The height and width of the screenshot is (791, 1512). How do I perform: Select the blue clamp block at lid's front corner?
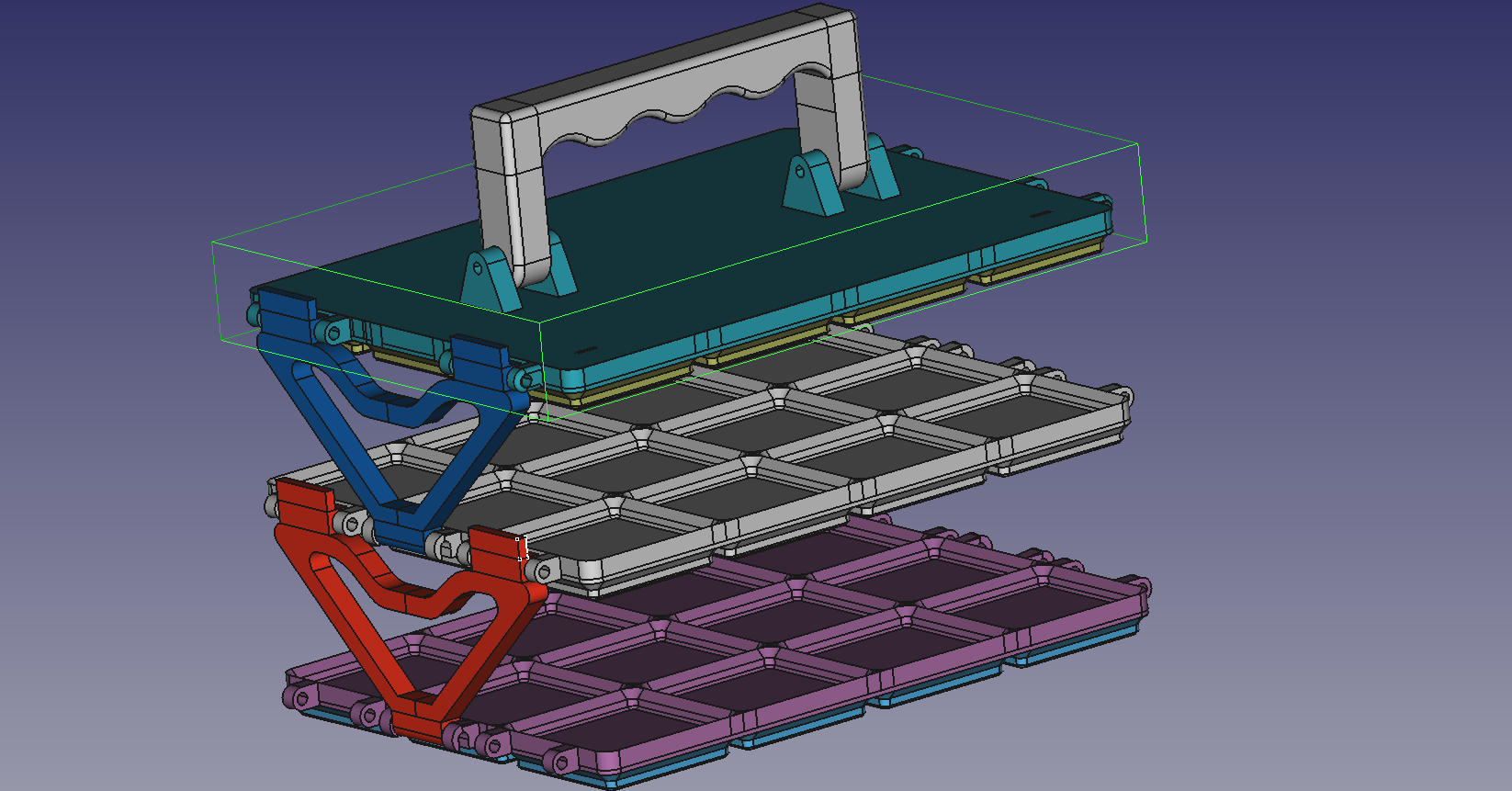point(480,364)
